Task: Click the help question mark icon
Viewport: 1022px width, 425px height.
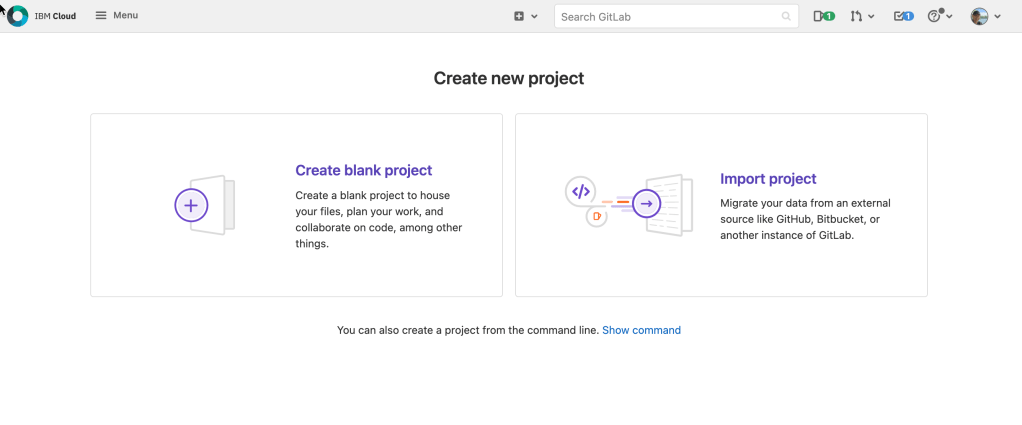Action: coord(935,16)
